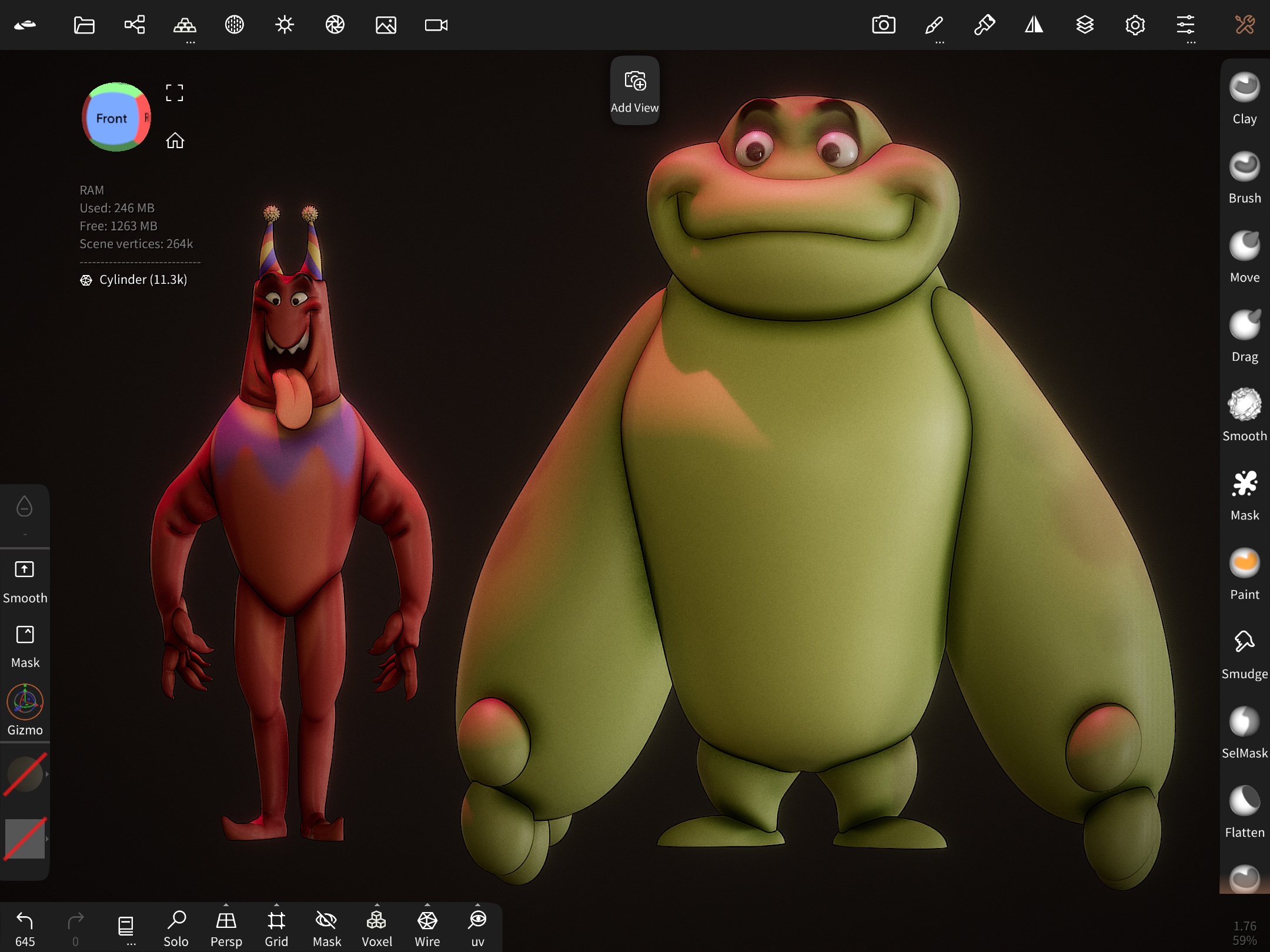Open the Background image menu
Viewport: 1270px width, 952px height.
[x=386, y=25]
